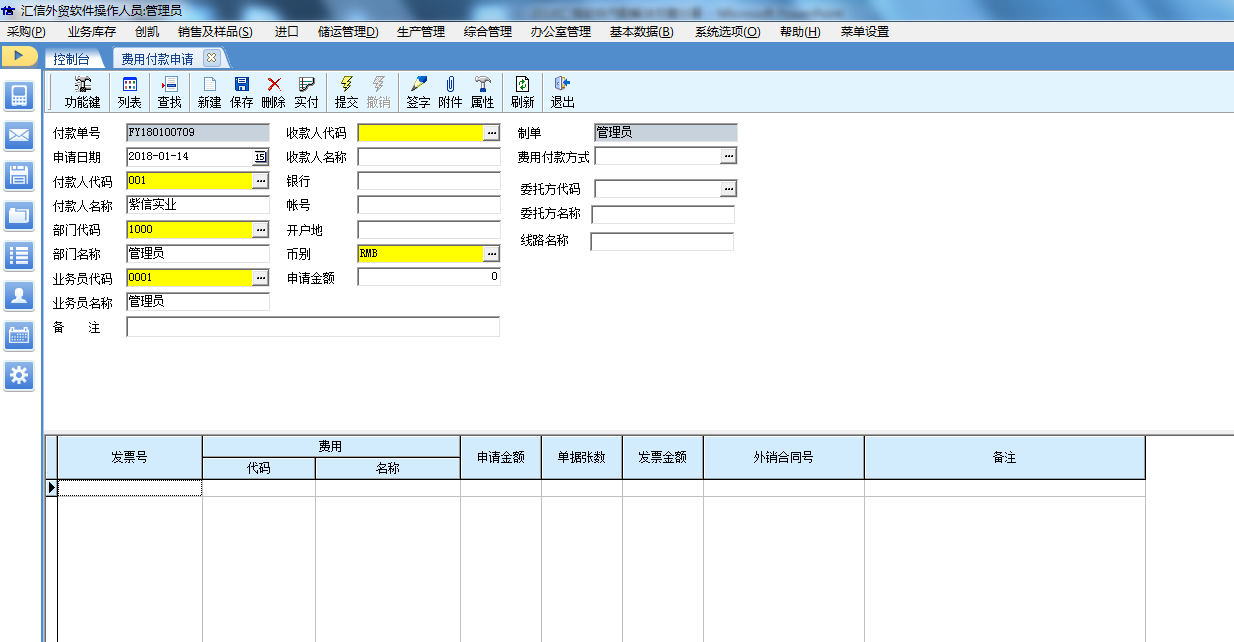1234x642 pixels.
Task: Open the 申请日期 date picker button
Action: tap(260, 157)
